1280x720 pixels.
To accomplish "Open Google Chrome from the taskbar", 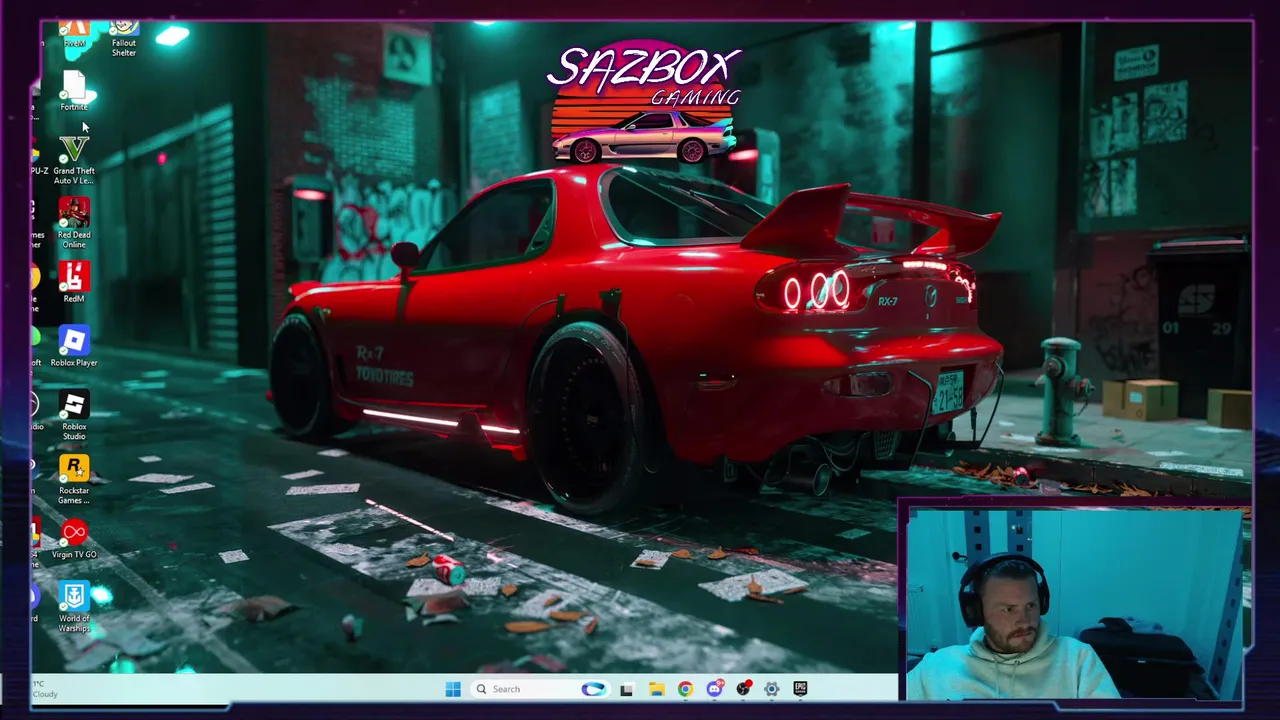I will [685, 689].
